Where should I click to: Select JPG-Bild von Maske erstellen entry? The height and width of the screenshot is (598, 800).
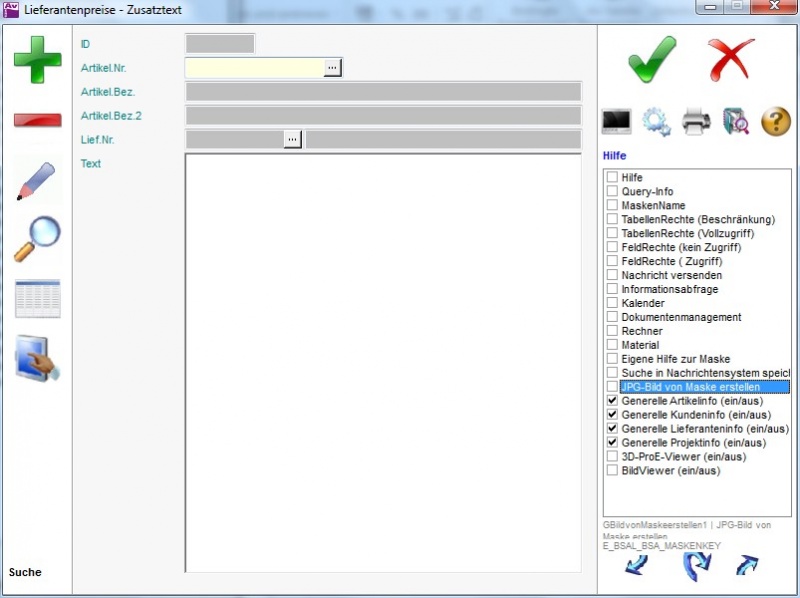click(x=690, y=387)
